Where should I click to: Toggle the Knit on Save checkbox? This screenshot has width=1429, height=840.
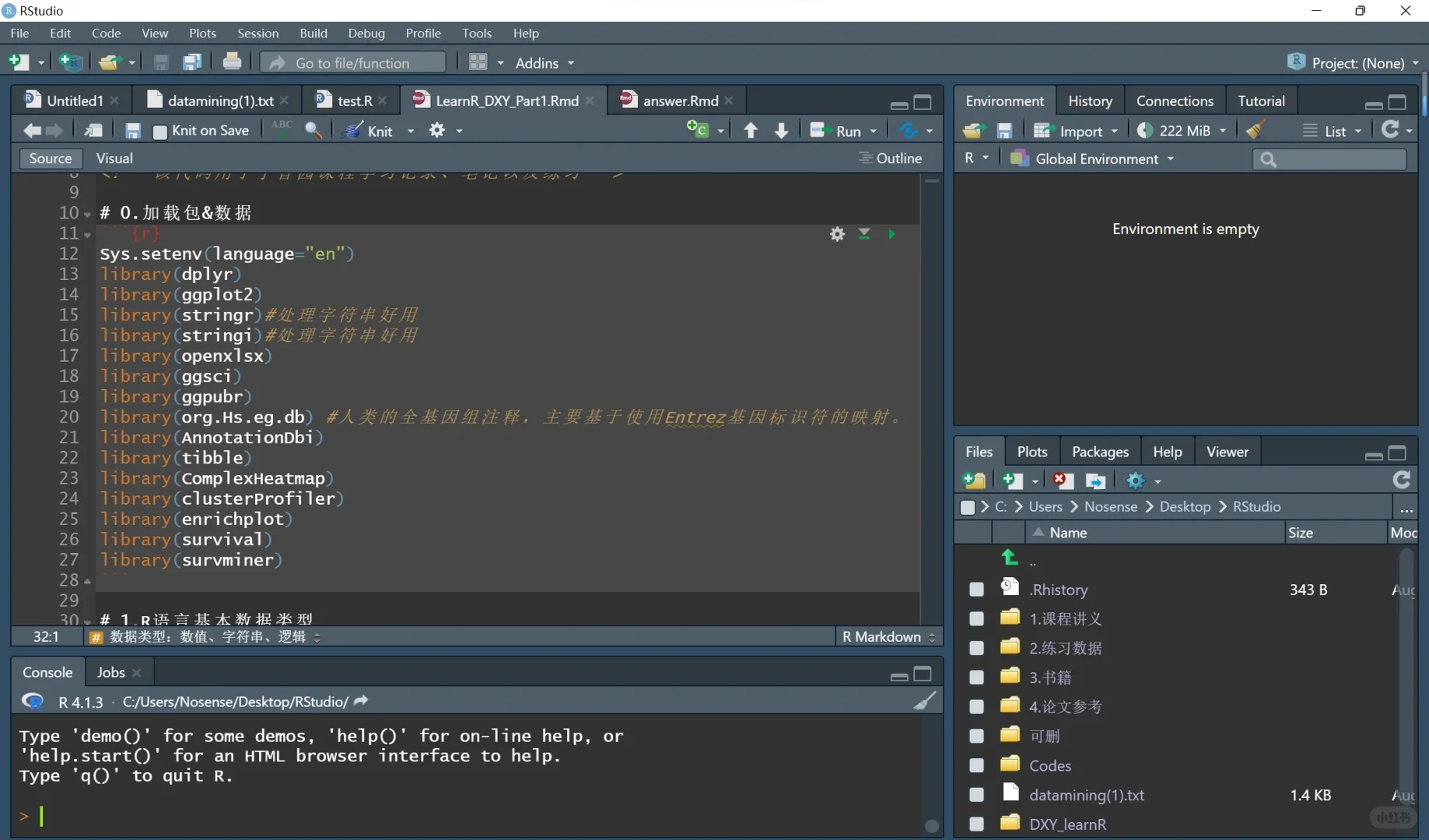pos(160,131)
